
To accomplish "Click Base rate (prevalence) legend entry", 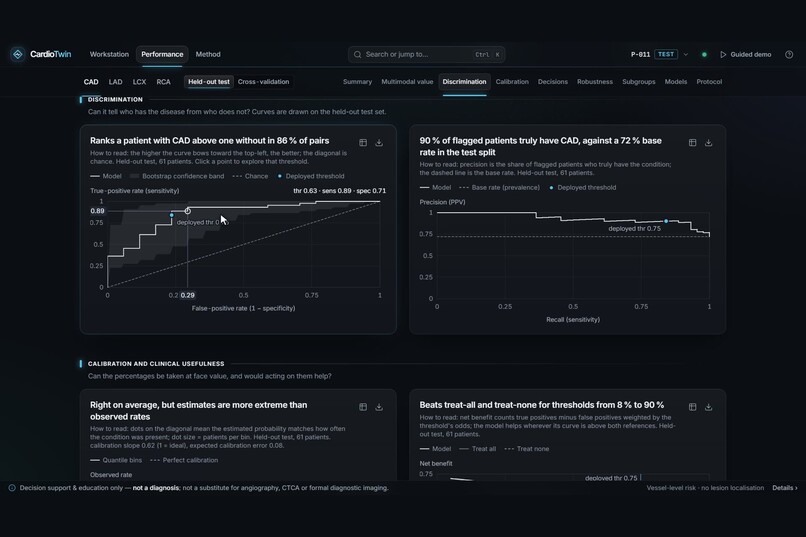I will [x=499, y=188].
